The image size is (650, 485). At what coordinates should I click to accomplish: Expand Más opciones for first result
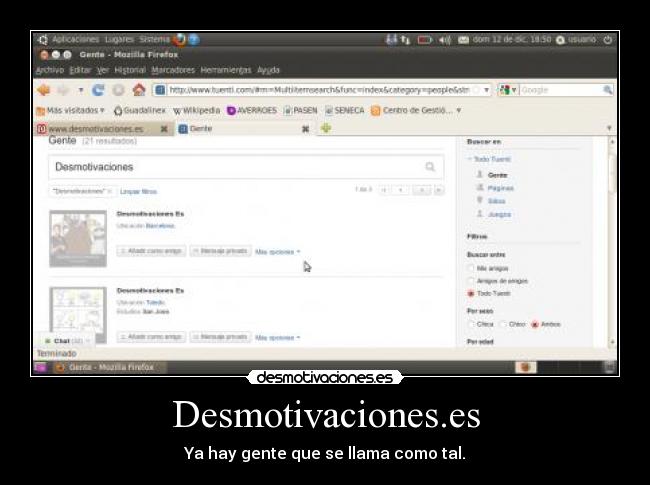(x=277, y=252)
